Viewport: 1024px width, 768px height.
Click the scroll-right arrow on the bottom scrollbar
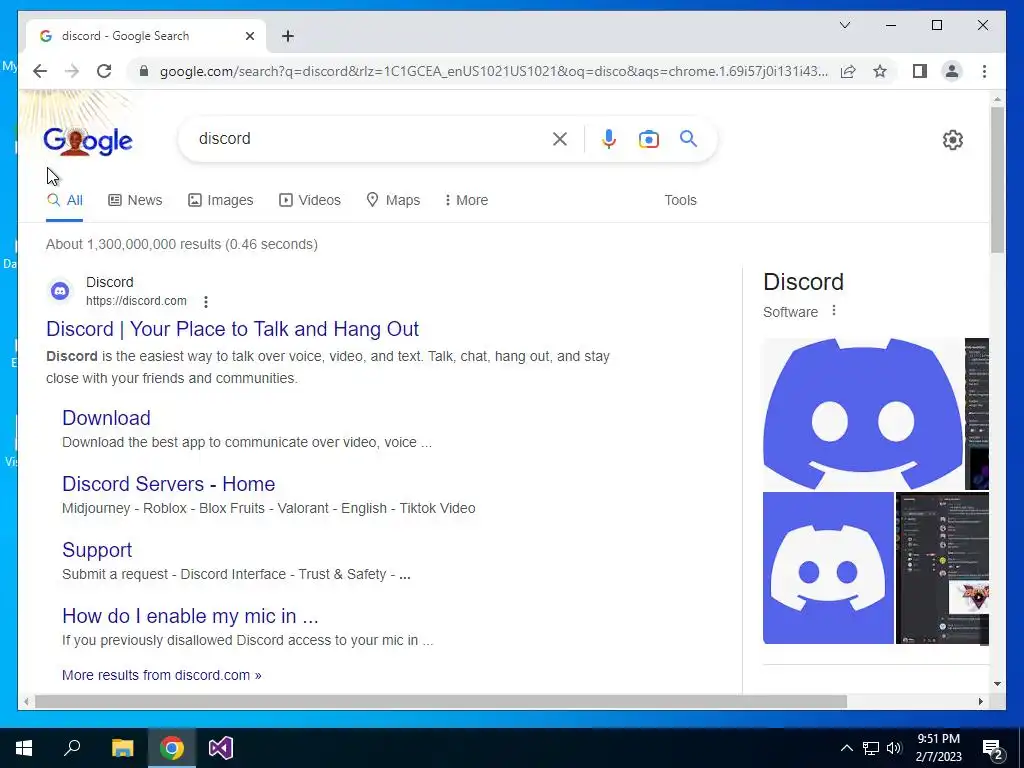[x=980, y=701]
